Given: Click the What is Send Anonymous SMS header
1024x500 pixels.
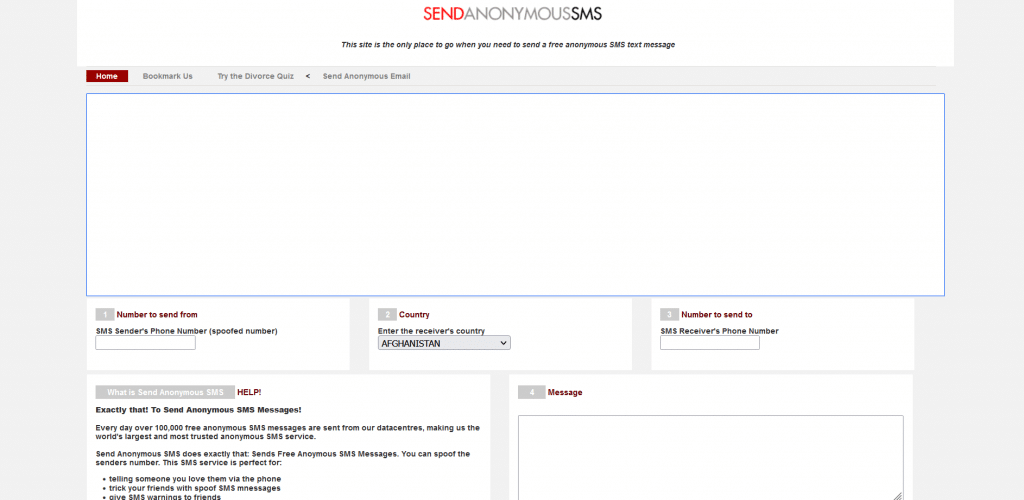Looking at the screenshot, I should (165, 392).
